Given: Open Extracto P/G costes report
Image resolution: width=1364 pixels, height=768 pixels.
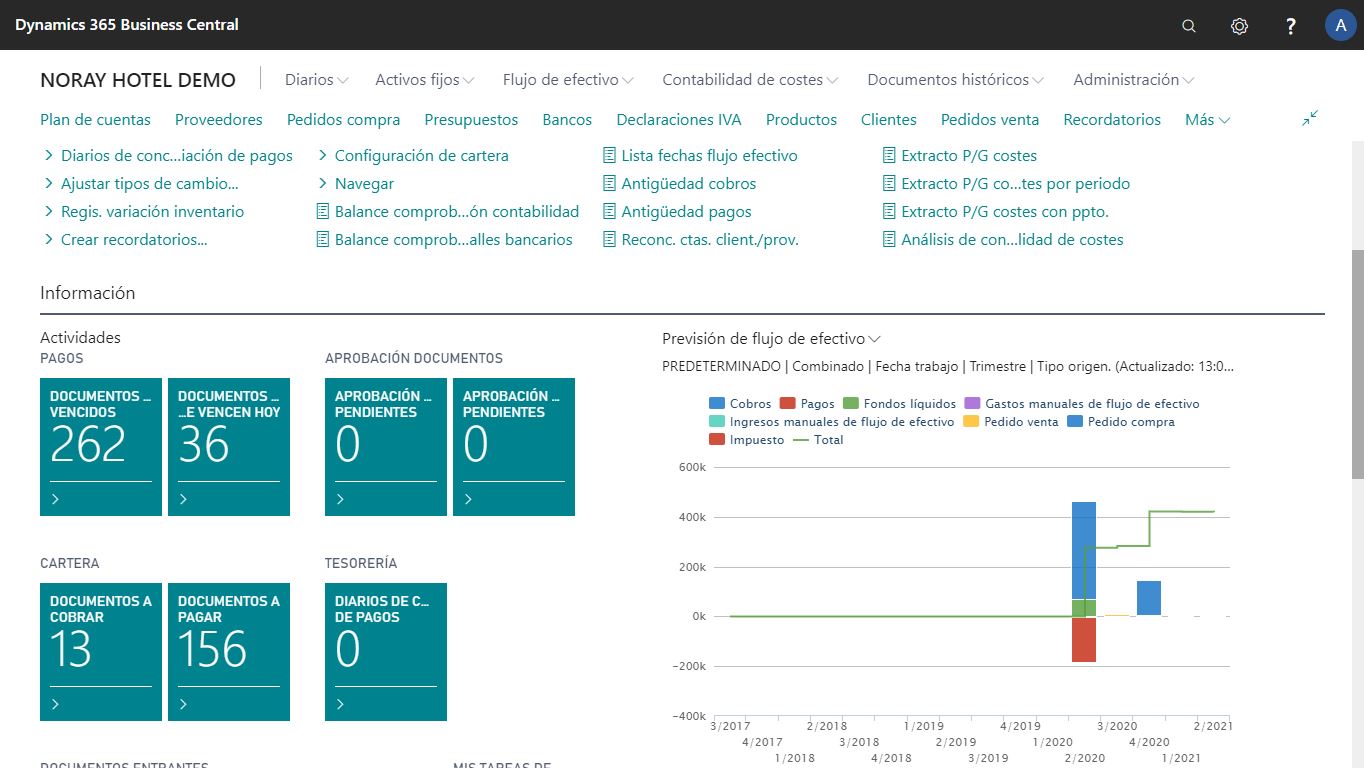Looking at the screenshot, I should coord(969,156).
